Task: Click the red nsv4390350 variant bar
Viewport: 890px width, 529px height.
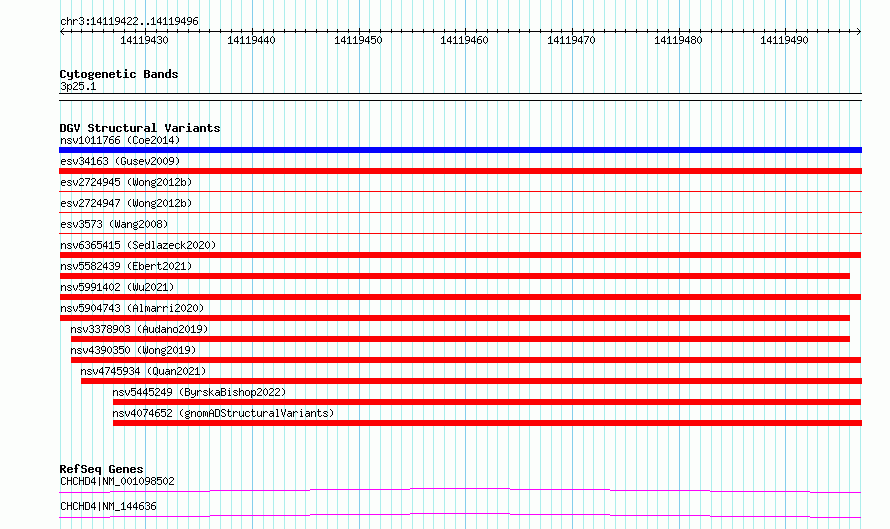Action: coord(466,360)
